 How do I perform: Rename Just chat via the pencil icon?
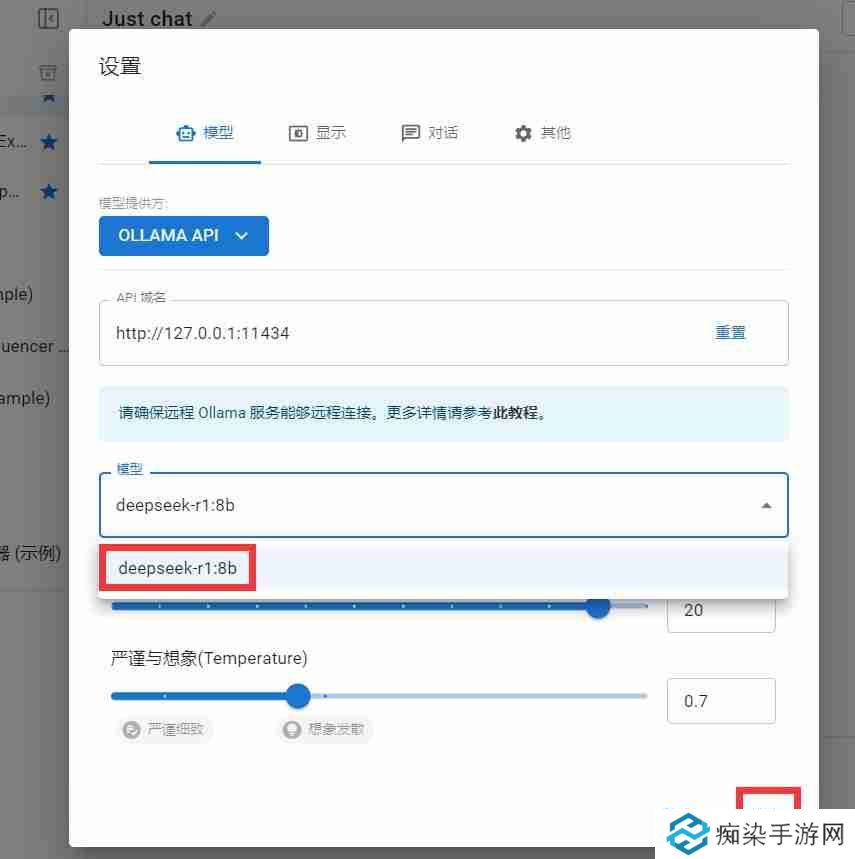pos(207,18)
